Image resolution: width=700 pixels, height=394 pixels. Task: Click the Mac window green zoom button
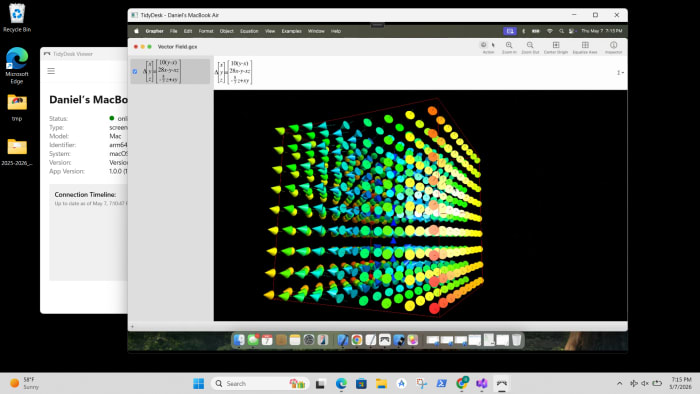tap(150, 46)
